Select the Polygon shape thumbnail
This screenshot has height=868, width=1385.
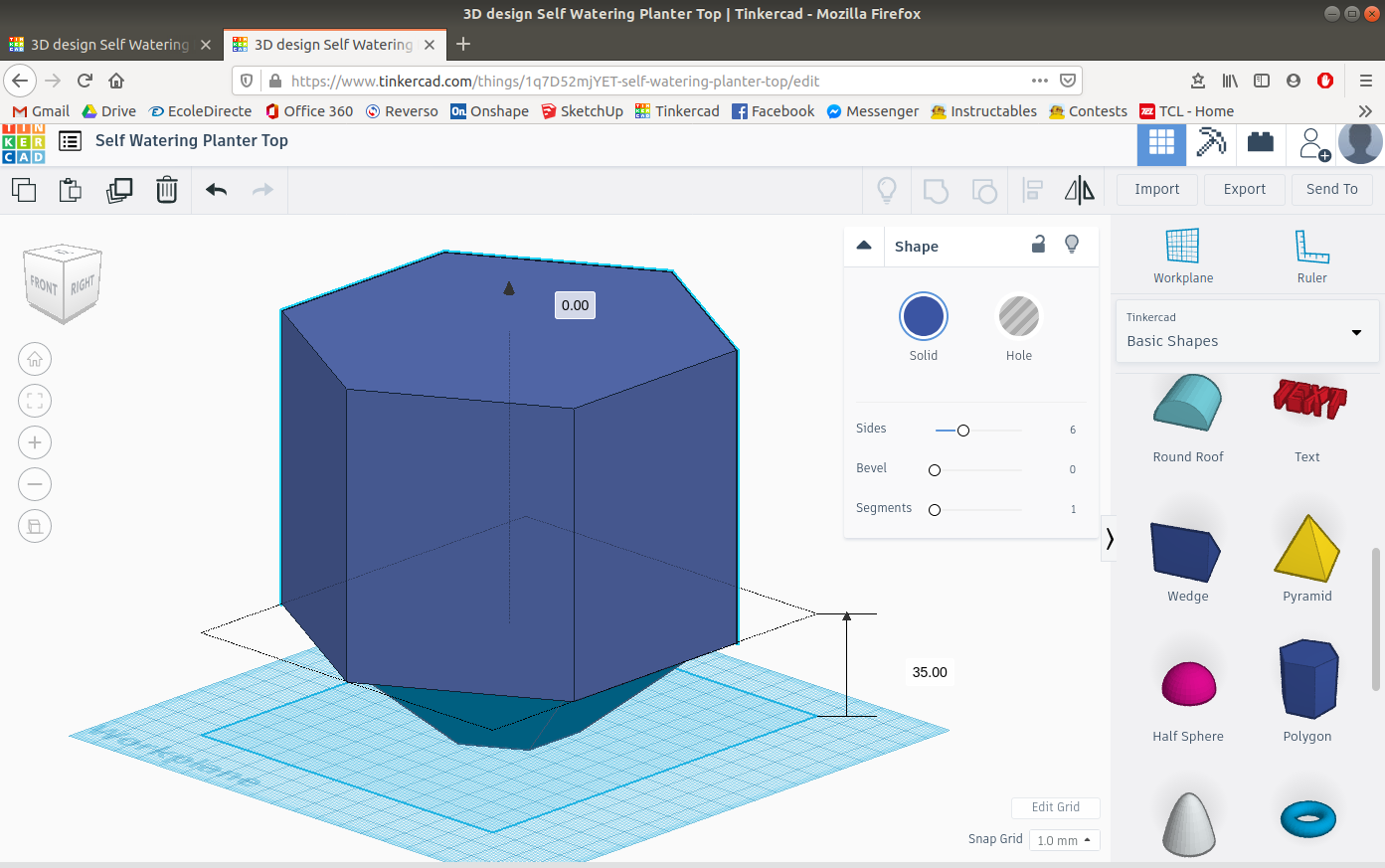point(1308,680)
